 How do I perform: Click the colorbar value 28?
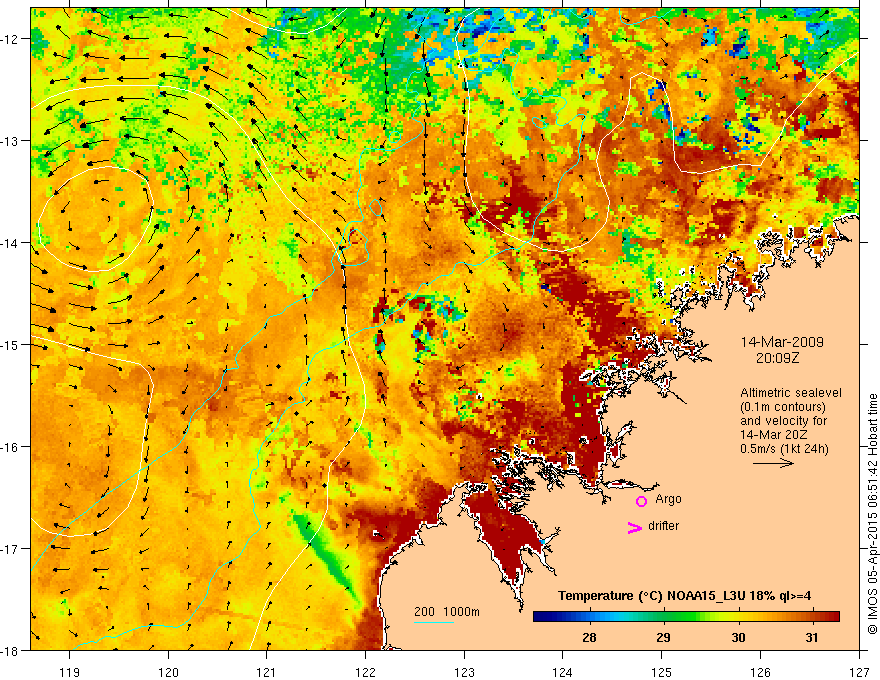click(589, 637)
